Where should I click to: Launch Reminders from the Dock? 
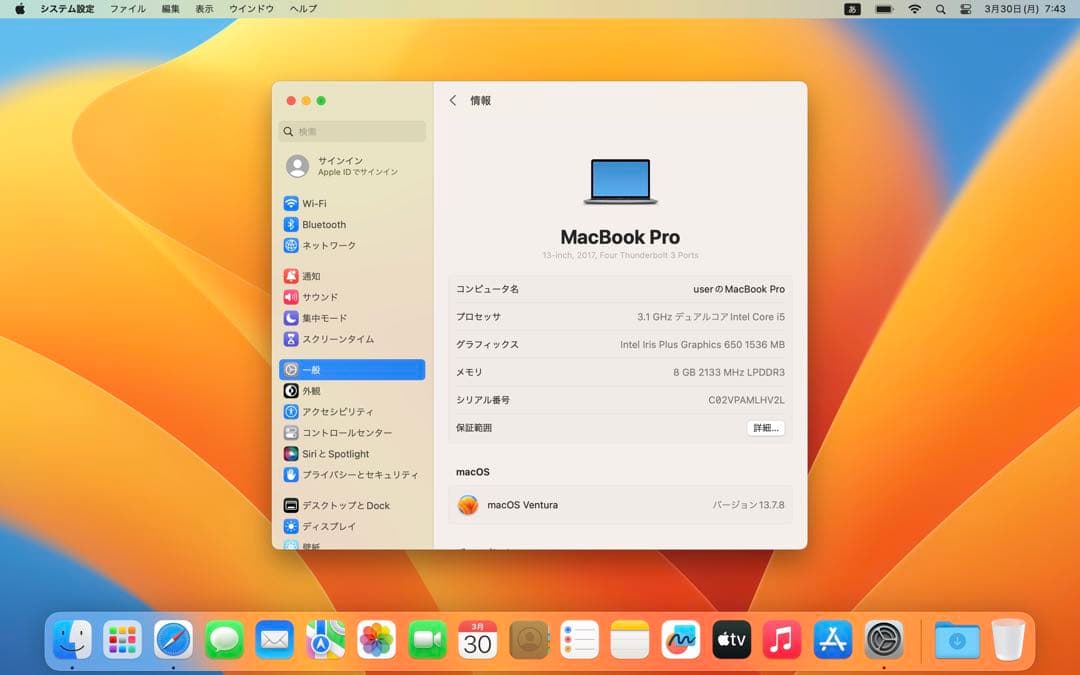coord(579,640)
